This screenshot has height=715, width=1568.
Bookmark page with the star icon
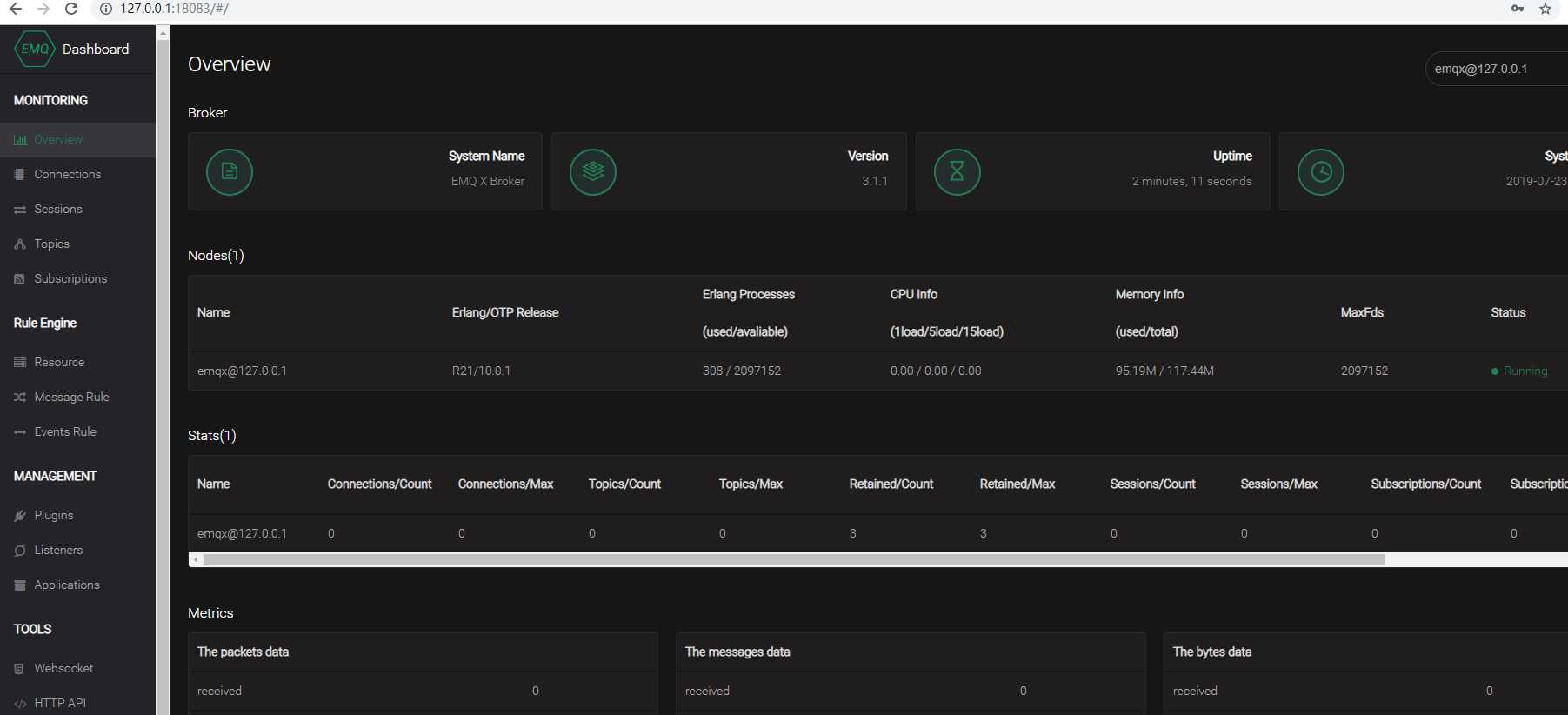1545,9
